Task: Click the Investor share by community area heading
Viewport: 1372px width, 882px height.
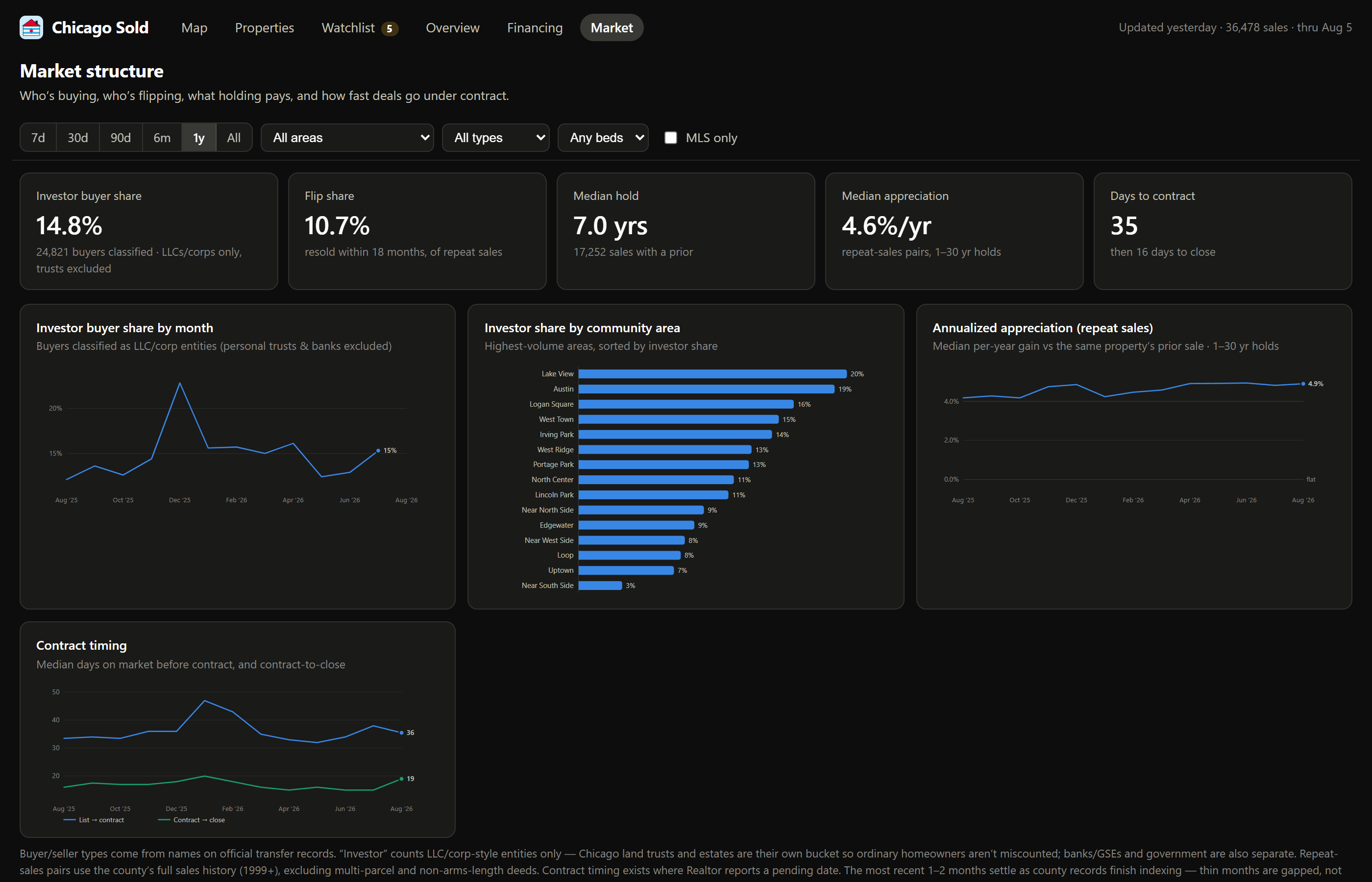Action: (582, 328)
